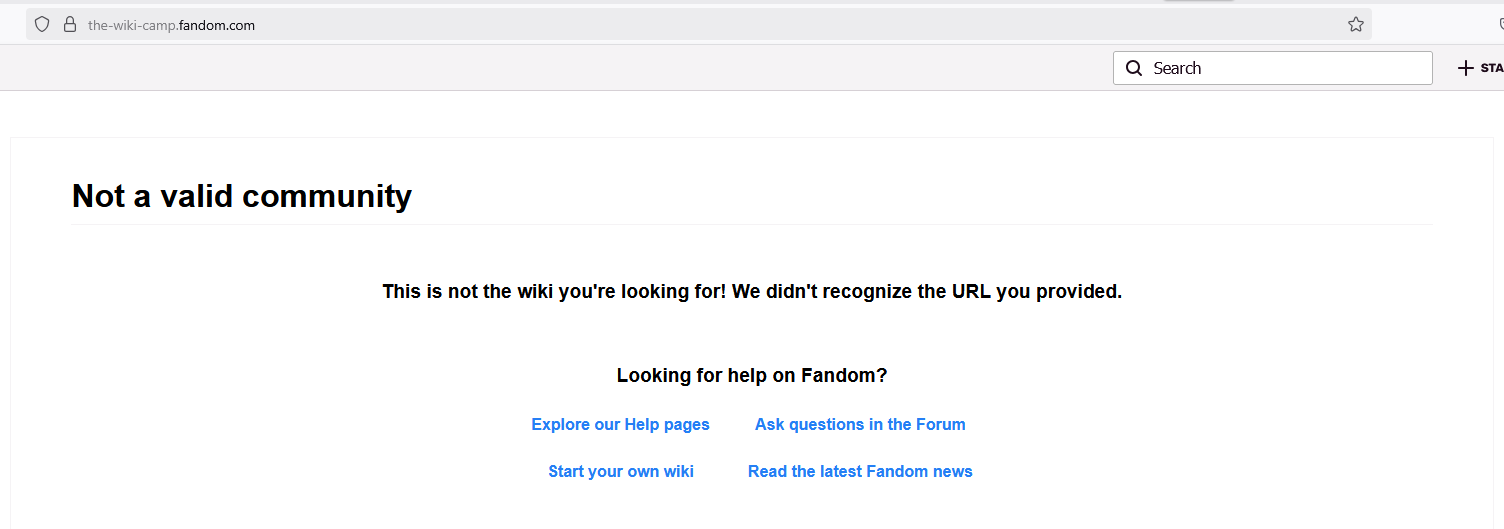The image size is (1504, 529).
Task: Click the tracking protection shield icon
Action: pyautogui.click(x=42, y=25)
